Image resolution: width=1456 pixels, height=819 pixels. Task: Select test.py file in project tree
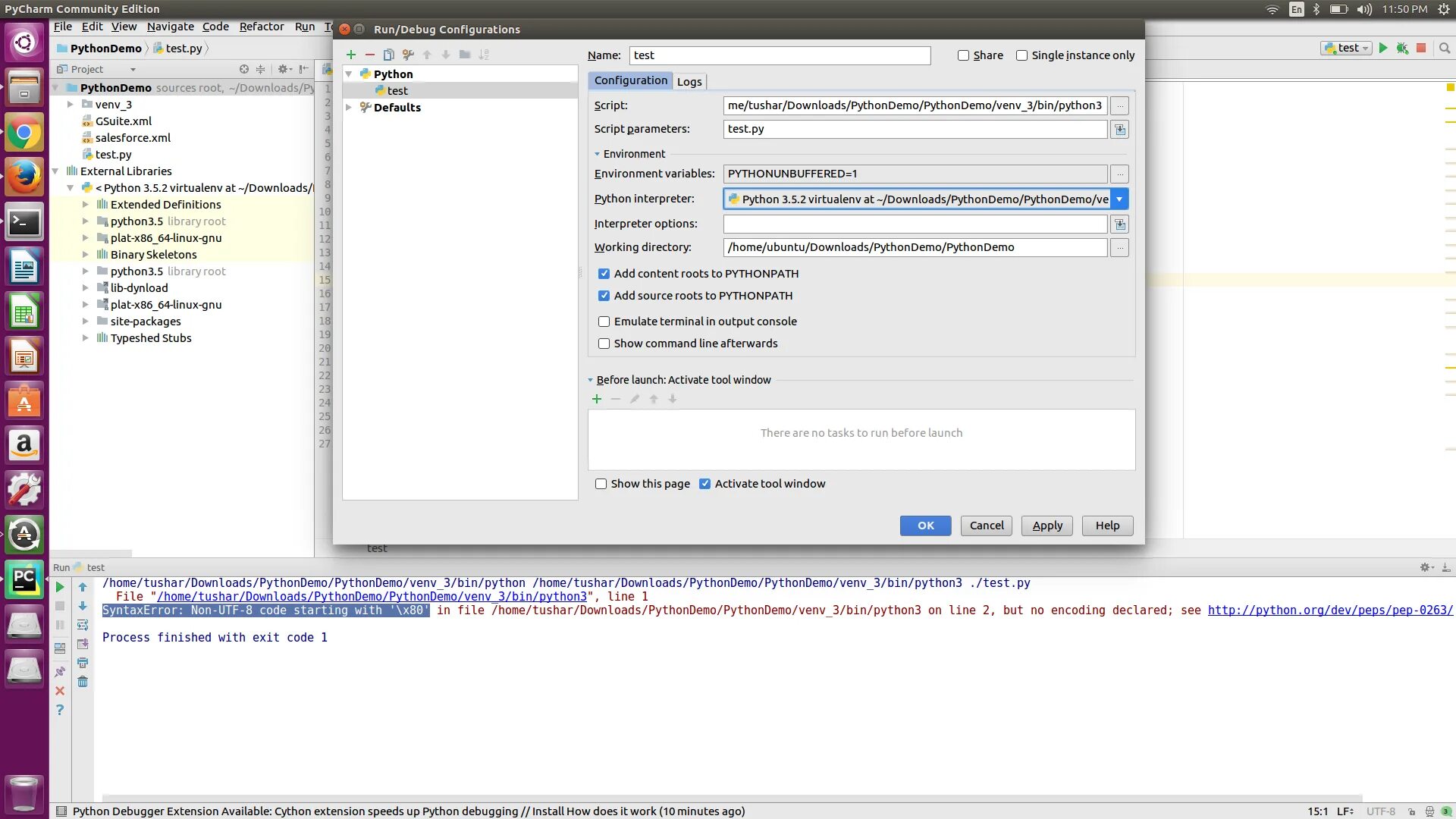pos(113,154)
